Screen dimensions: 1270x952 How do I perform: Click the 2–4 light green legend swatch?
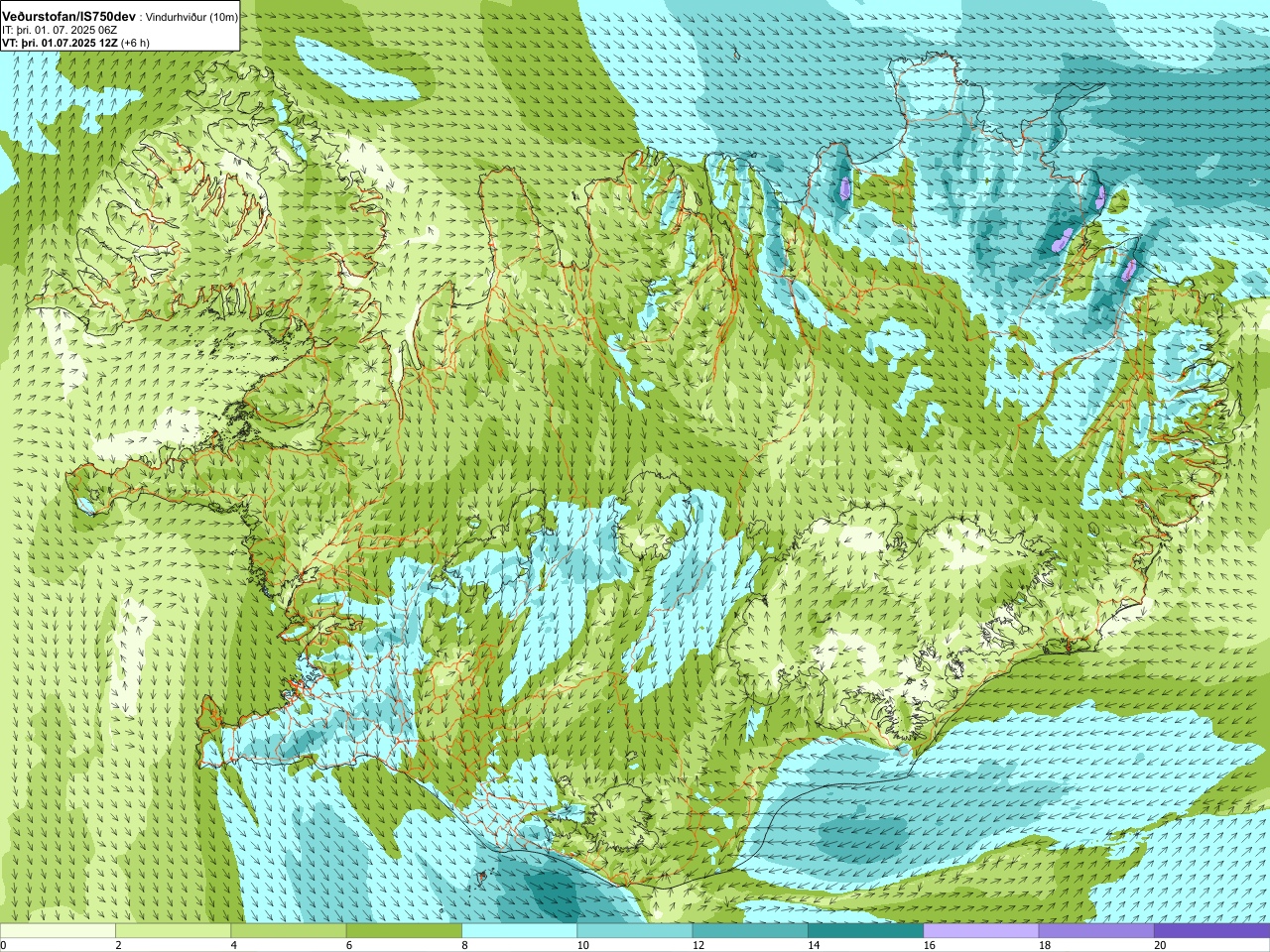click(x=173, y=931)
